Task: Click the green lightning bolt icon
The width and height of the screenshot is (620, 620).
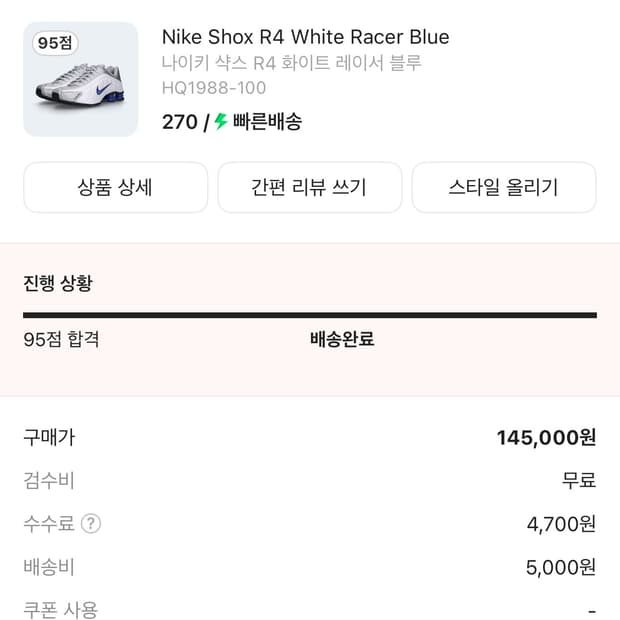Action: click(x=221, y=122)
